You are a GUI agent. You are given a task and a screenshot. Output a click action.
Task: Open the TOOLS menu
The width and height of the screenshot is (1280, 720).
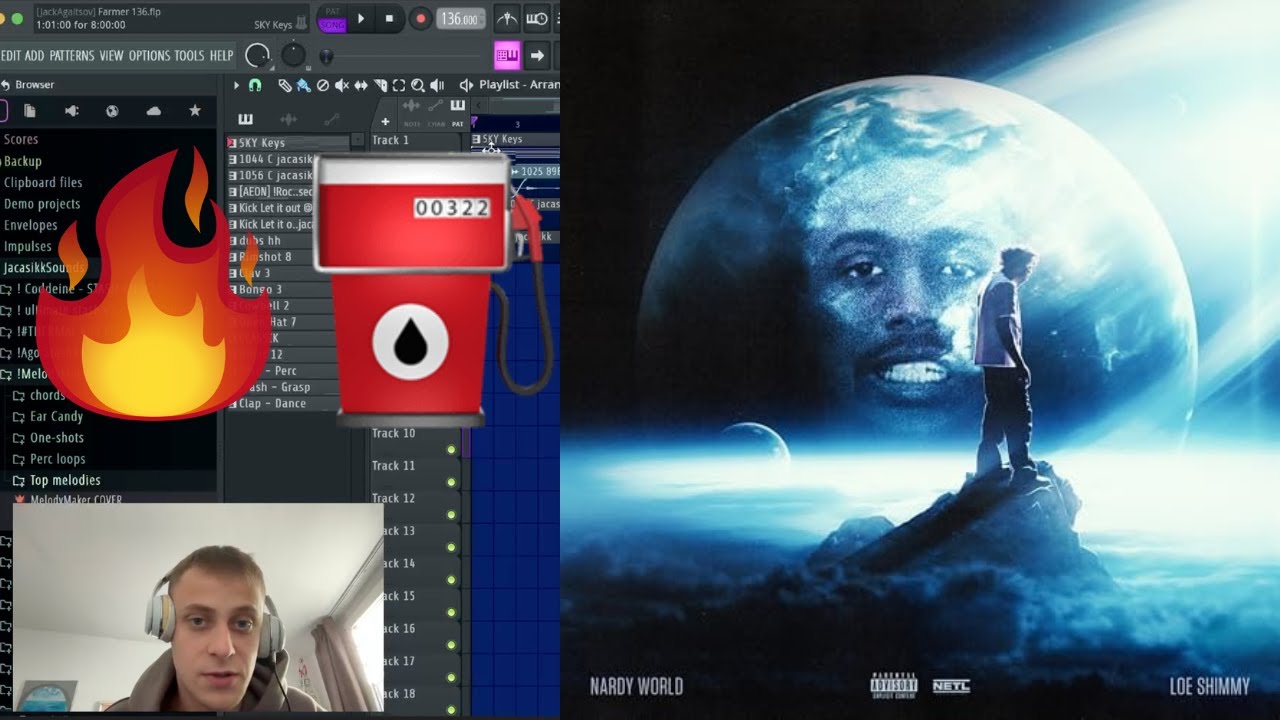tap(189, 56)
